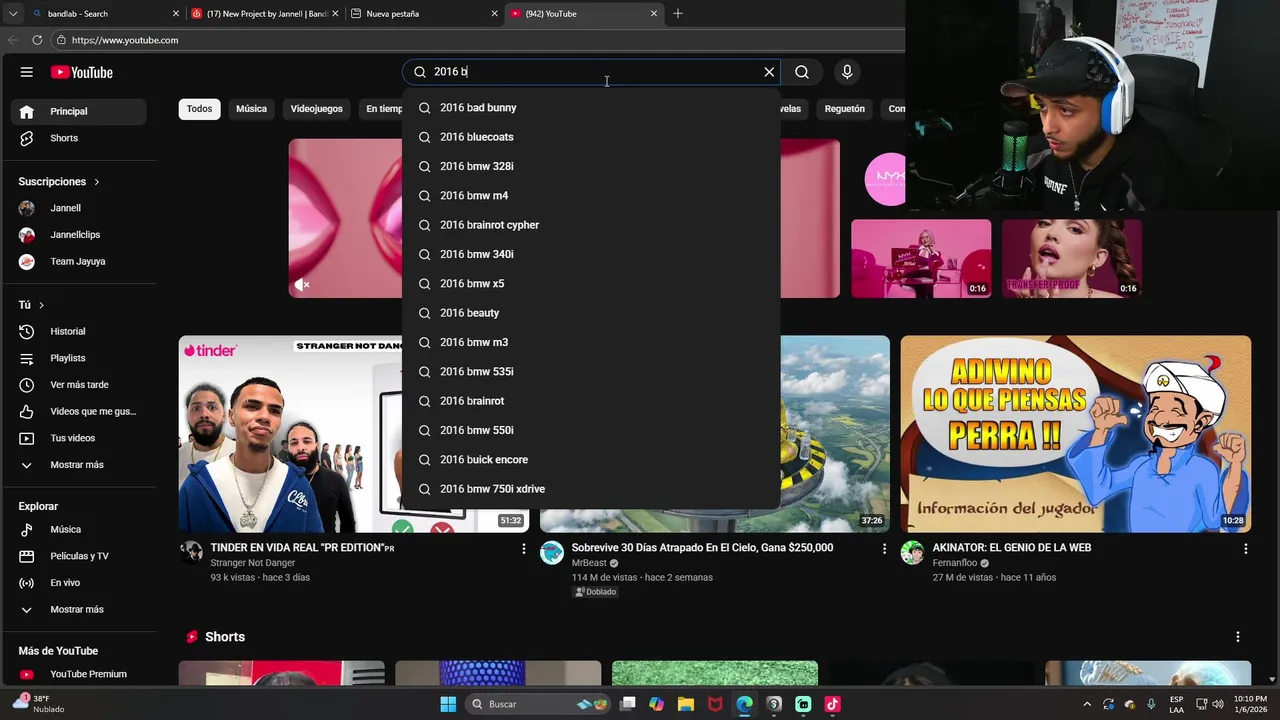The width and height of the screenshot is (1280, 720).
Task: Click the browser address bar URL
Action: (x=125, y=40)
